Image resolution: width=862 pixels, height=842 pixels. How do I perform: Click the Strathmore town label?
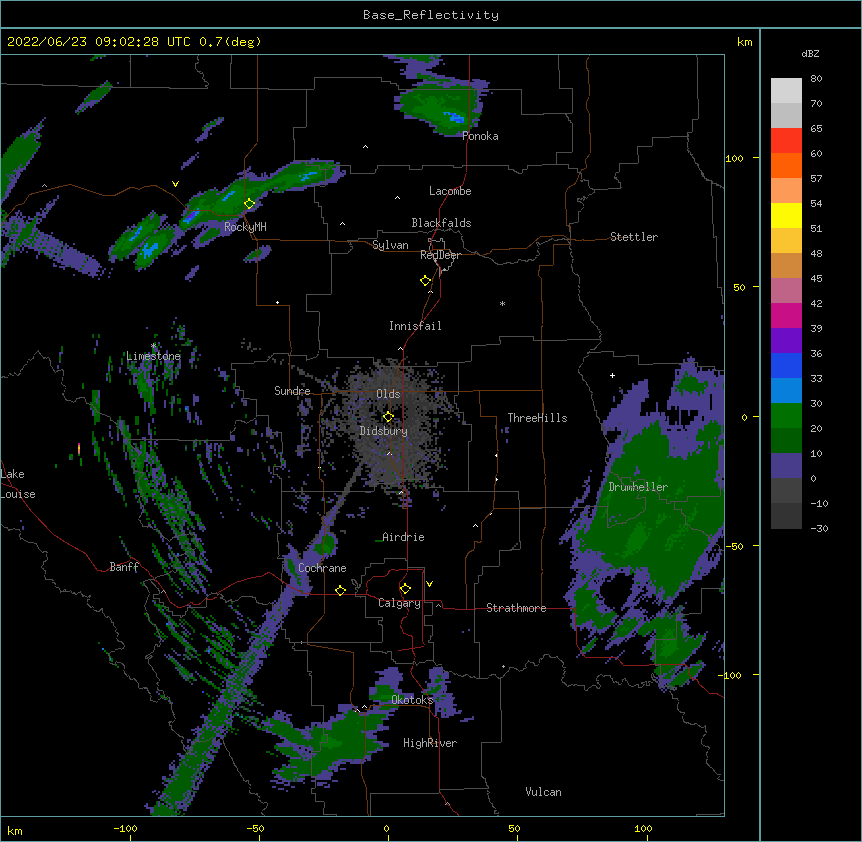tap(516, 608)
